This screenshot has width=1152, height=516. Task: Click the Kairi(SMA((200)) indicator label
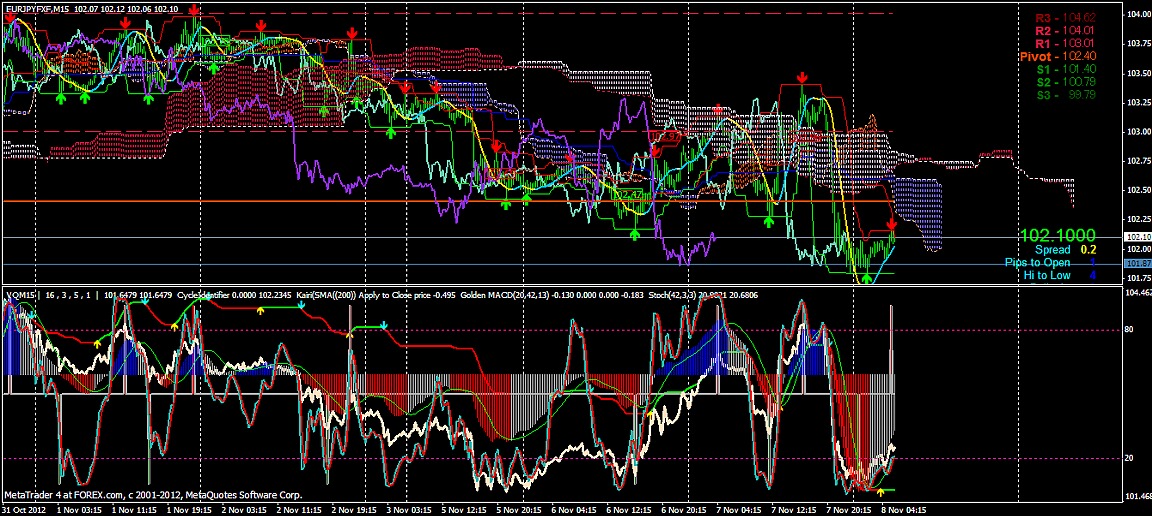(x=325, y=295)
